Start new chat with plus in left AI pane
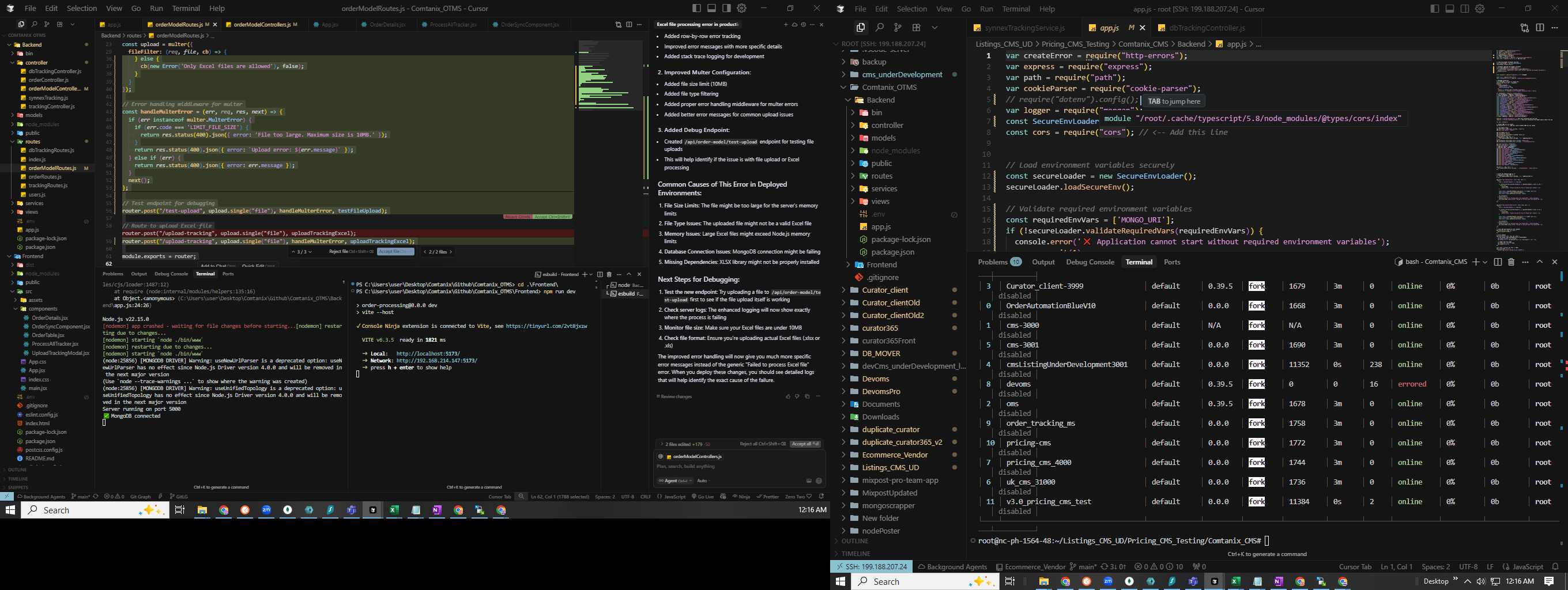This screenshot has width=1568, height=590. coord(786,24)
